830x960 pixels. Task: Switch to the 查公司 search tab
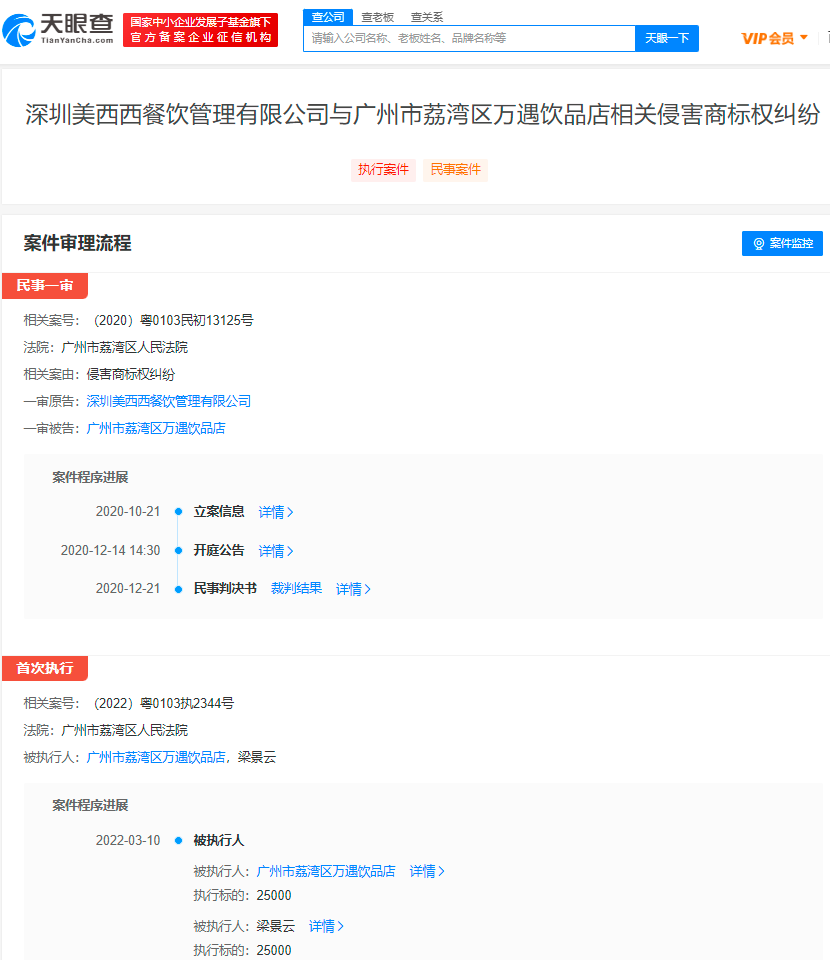pos(328,17)
